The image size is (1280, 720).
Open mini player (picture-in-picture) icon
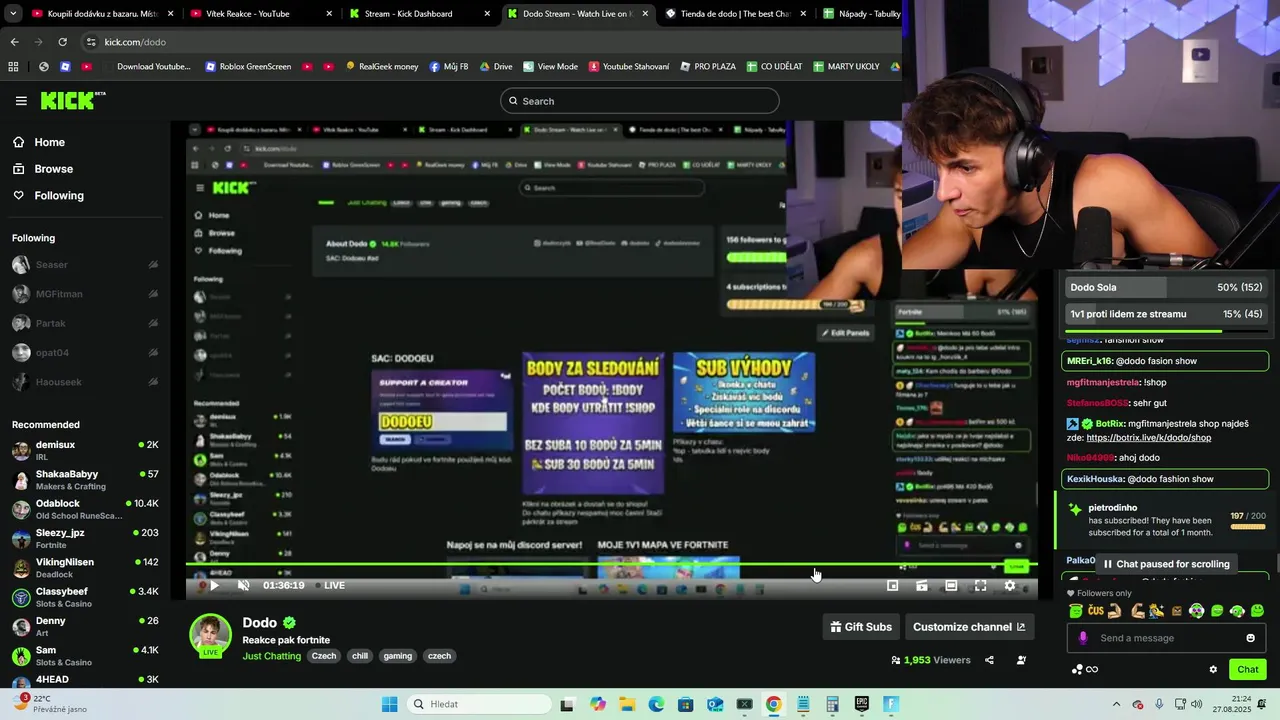point(892,586)
